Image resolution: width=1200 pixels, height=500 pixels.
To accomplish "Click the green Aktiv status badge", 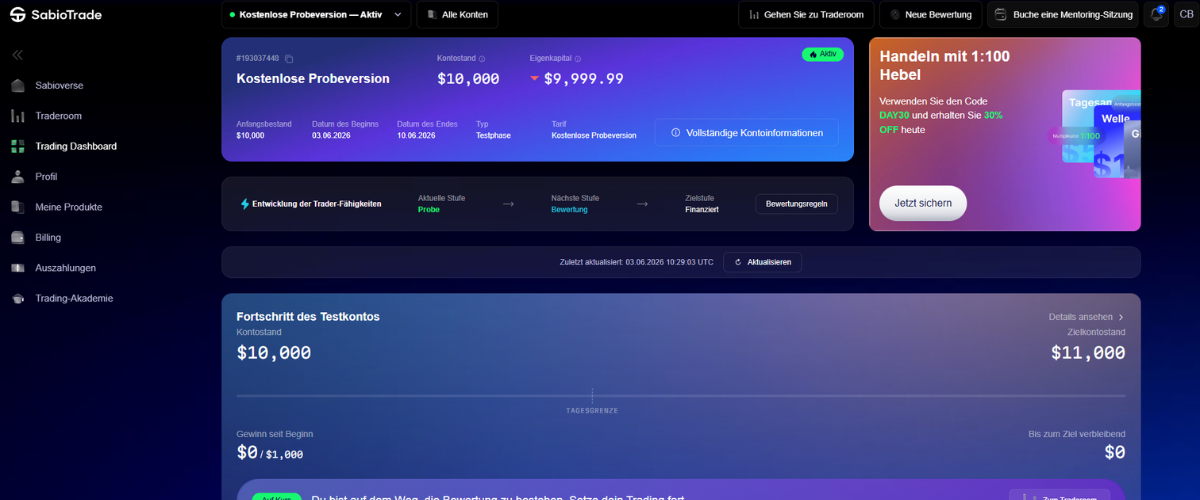I will pos(822,54).
